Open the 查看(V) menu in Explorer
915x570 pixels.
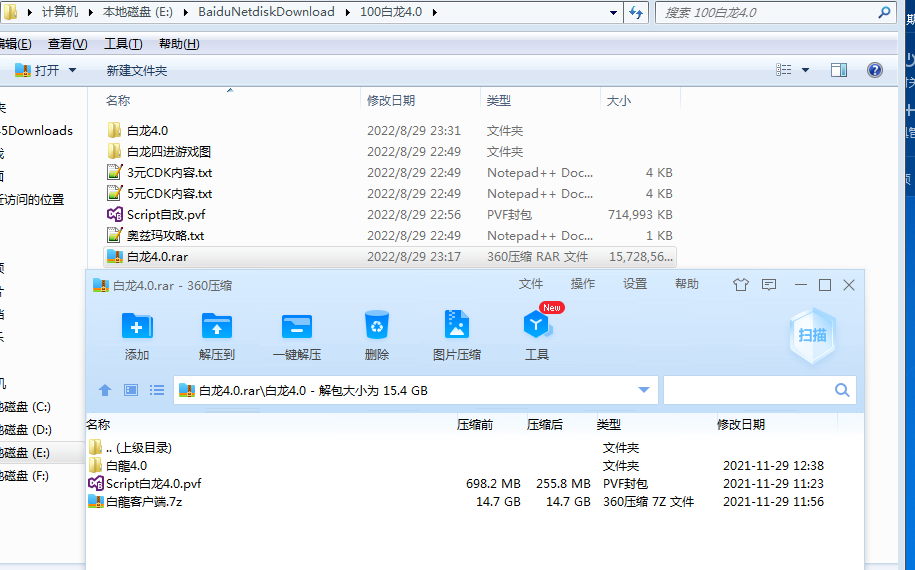68,44
